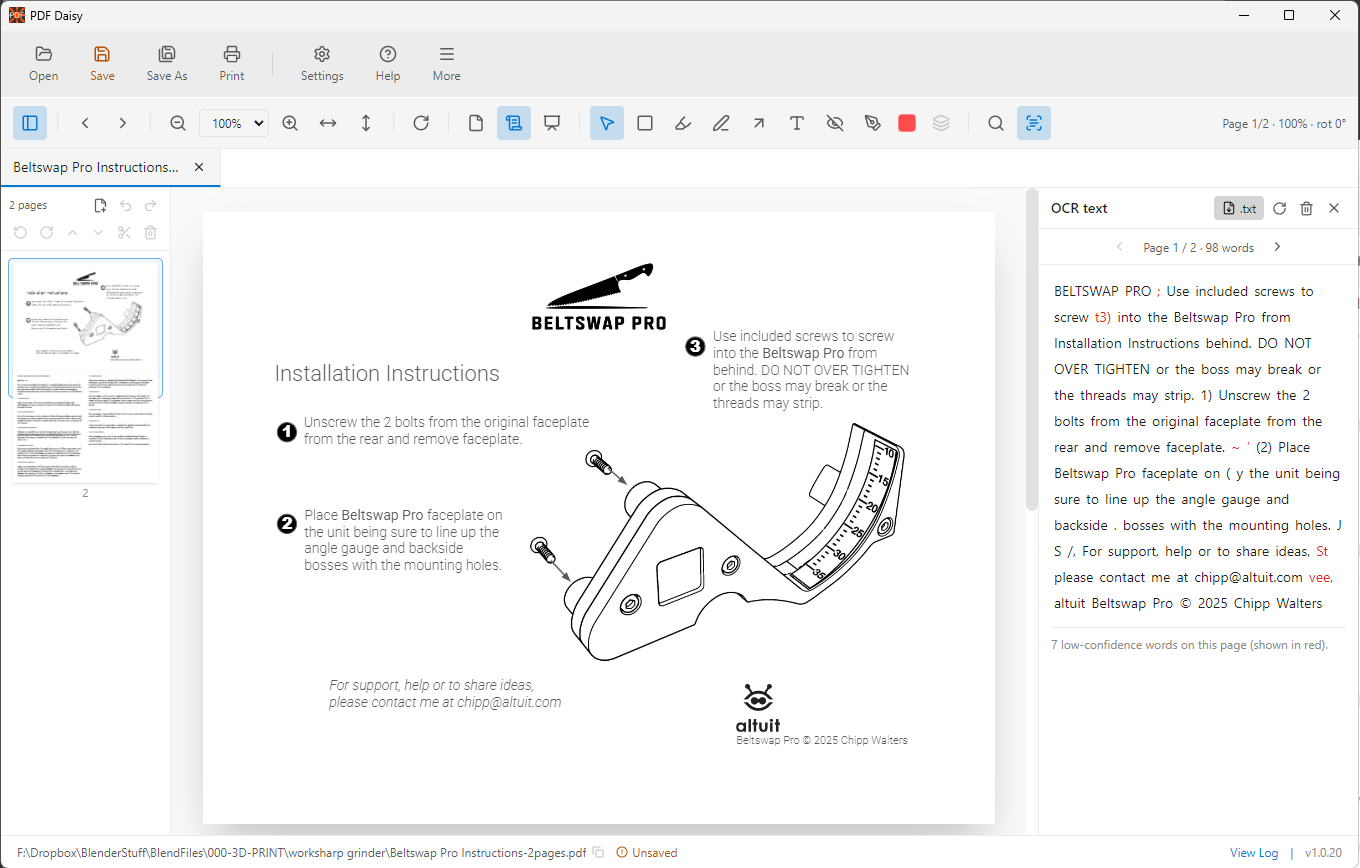Click the '2 pages' count label
Image resolution: width=1360 pixels, height=868 pixels.
tap(28, 205)
